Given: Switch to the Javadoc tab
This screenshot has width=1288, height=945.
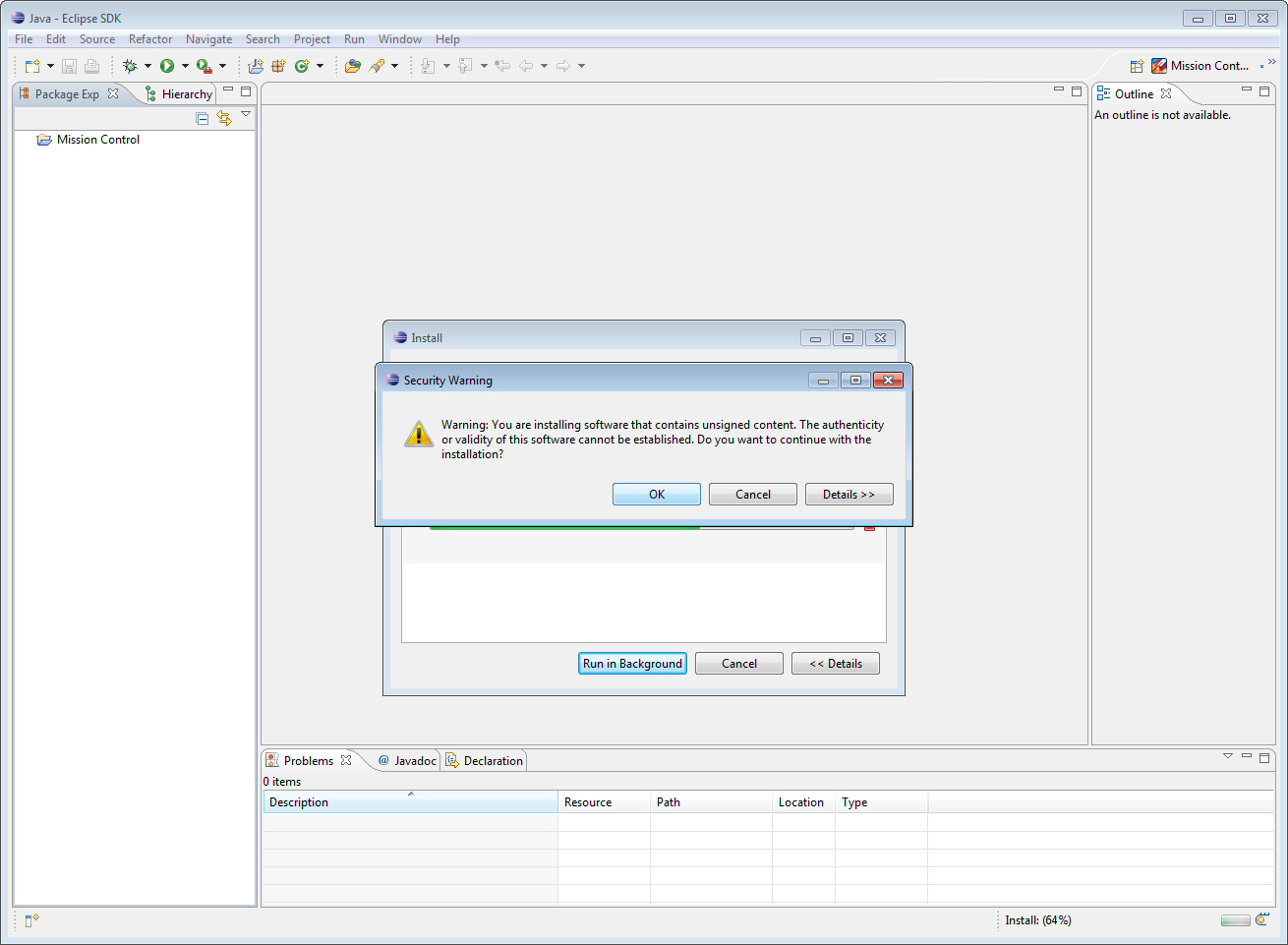Looking at the screenshot, I should pyautogui.click(x=408, y=761).
